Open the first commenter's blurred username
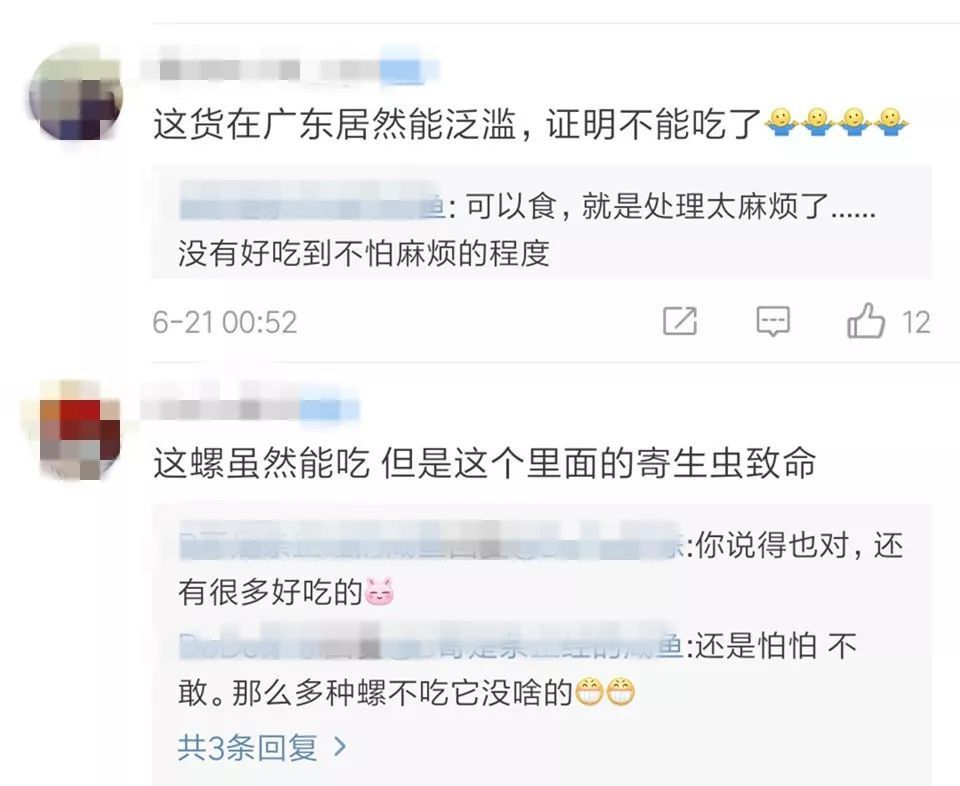 pos(289,69)
